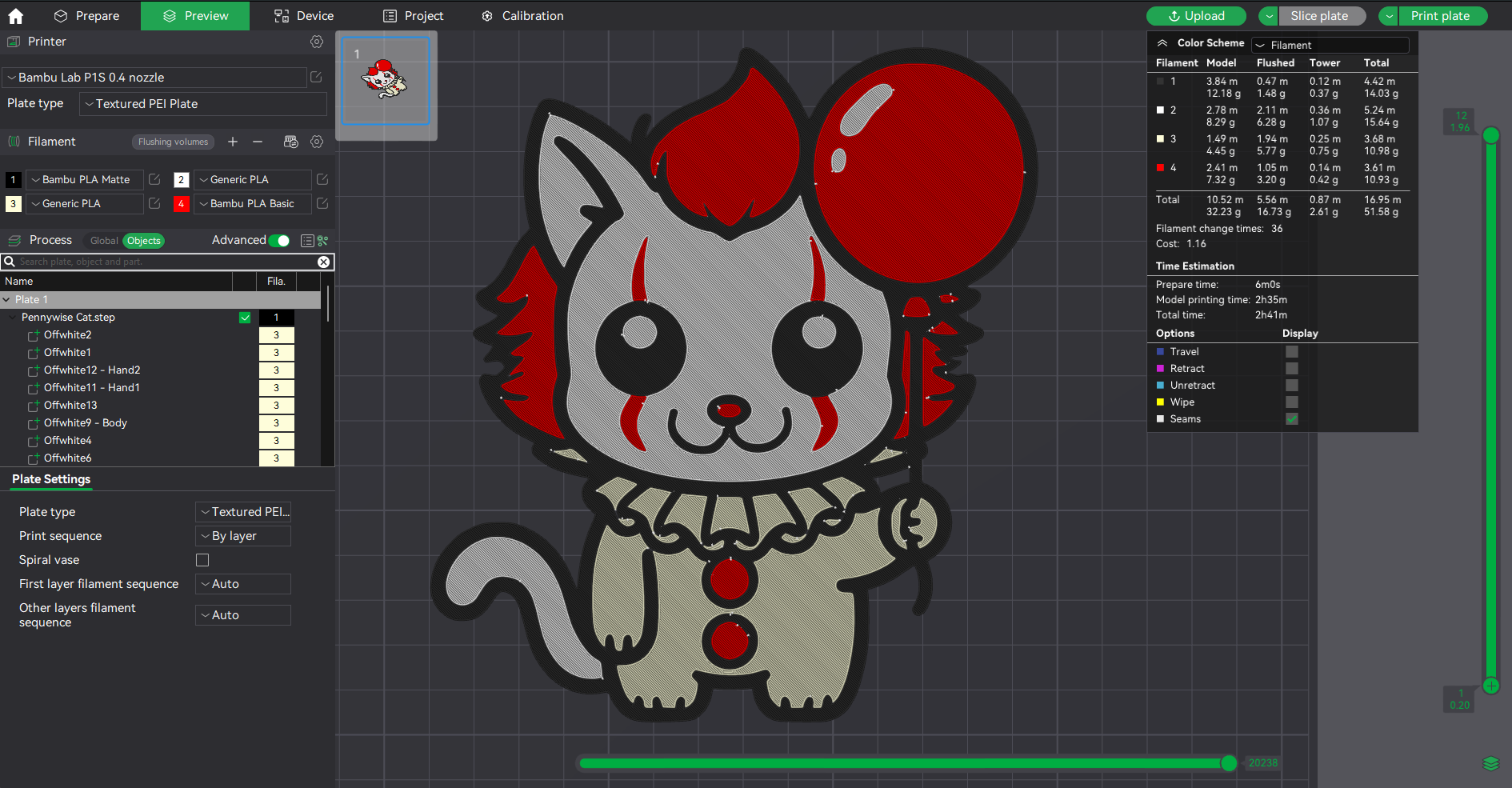This screenshot has width=1512, height=788.
Task: Switch process scope to Objects
Action: (144, 241)
